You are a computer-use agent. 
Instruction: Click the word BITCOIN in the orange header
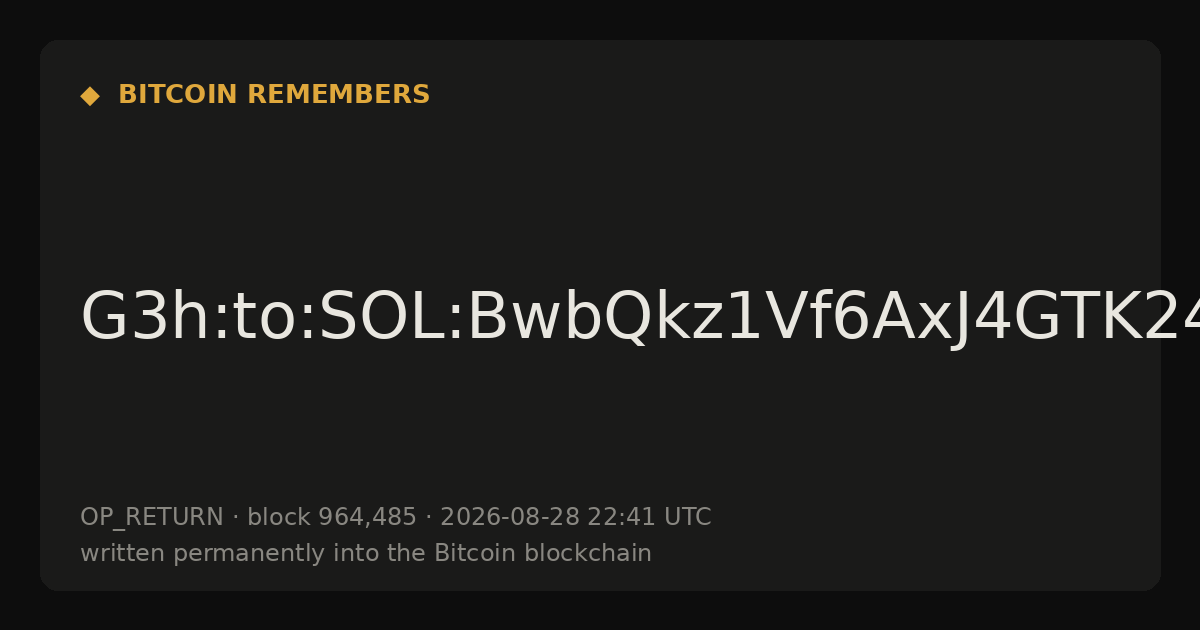pos(179,95)
